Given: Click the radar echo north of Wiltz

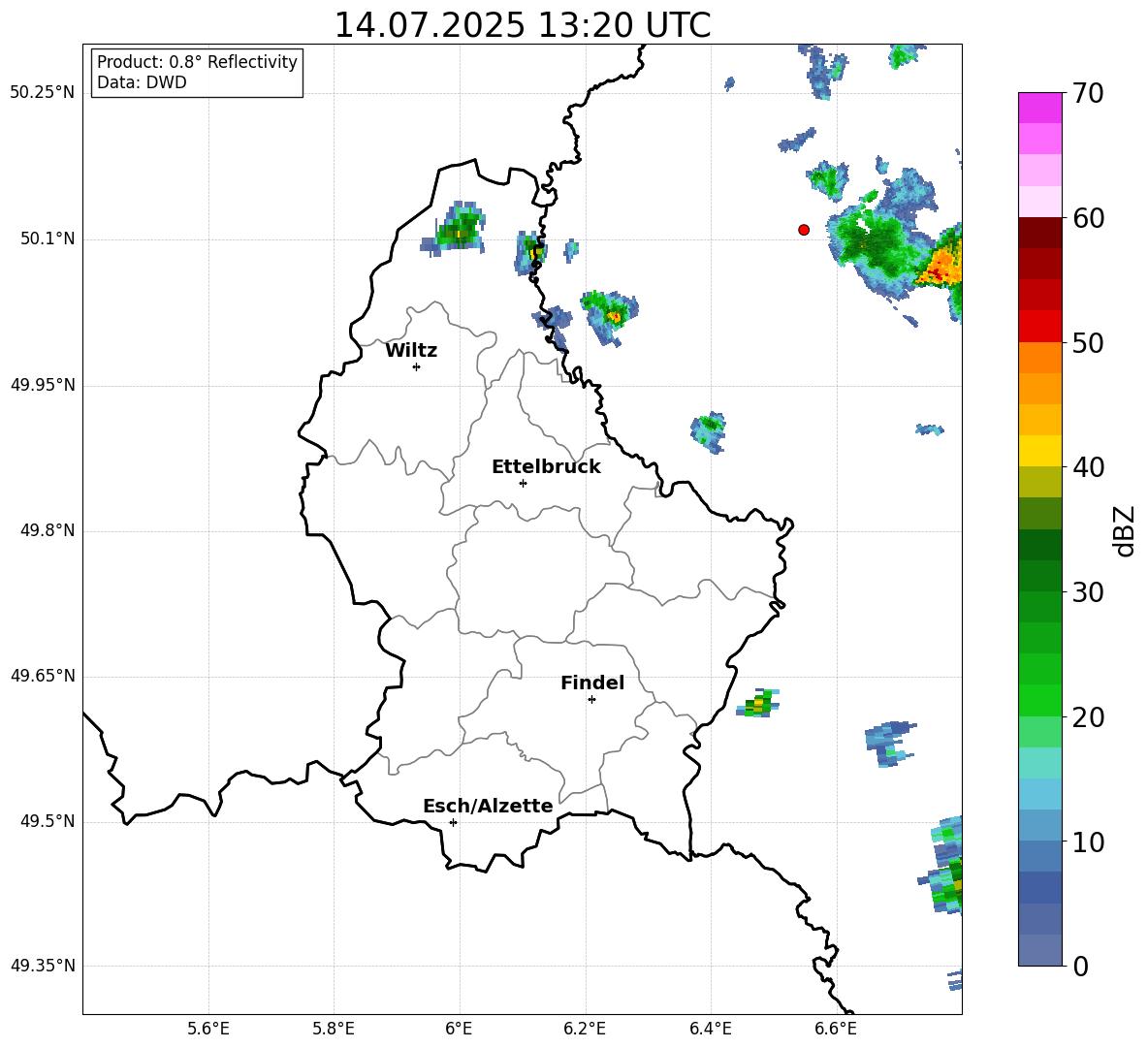Looking at the screenshot, I should coord(455,229).
